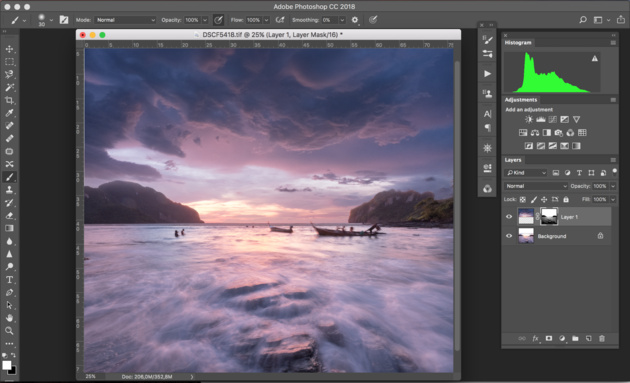The width and height of the screenshot is (630, 383).
Task: Create a new group with folder icon
Action: pos(575,338)
